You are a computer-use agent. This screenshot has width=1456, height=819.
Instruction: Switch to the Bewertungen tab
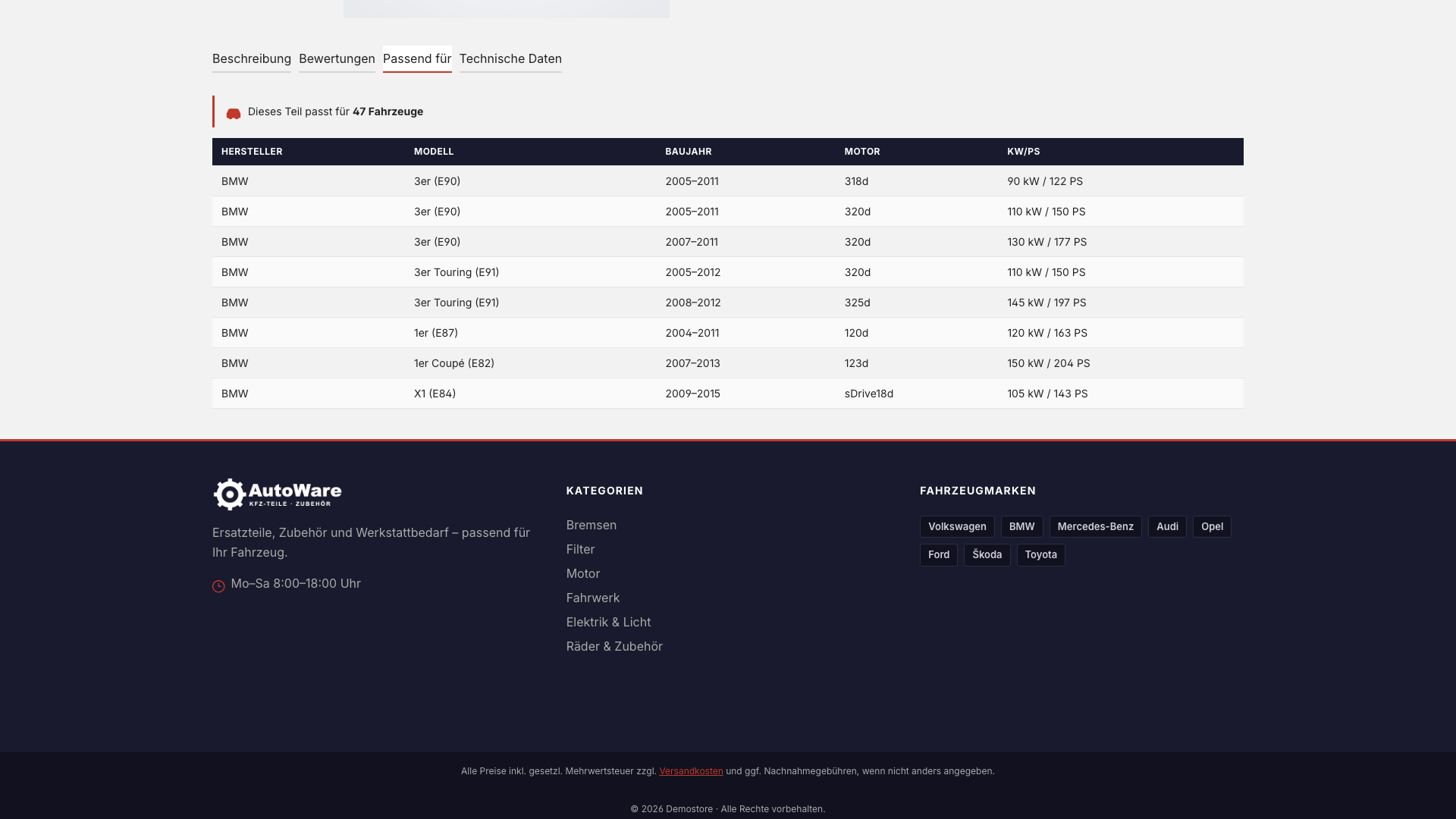tap(337, 59)
